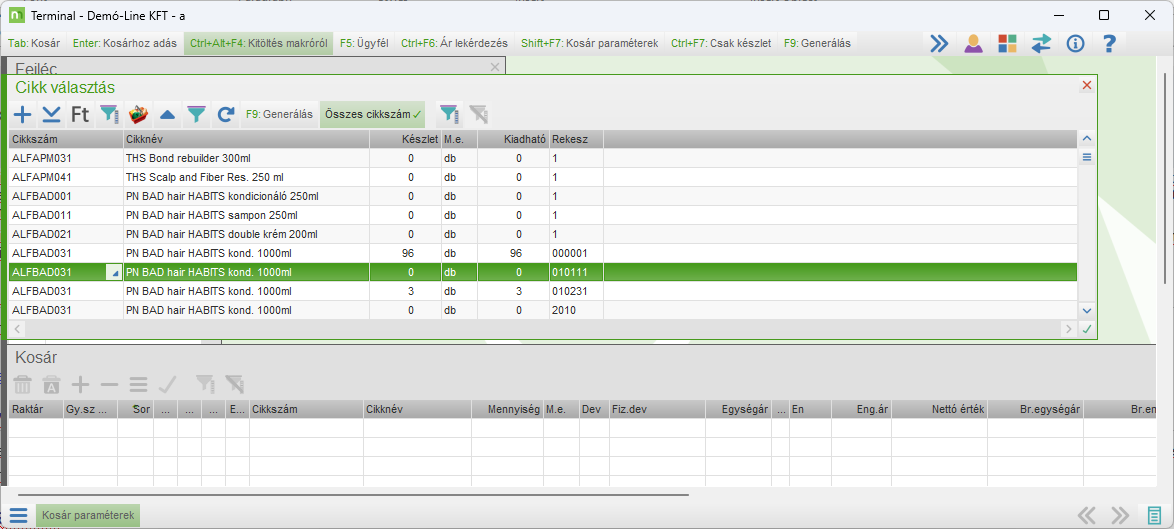Toggle Ctrl+Alt+F4: Kitöltés makróról
1174x529 pixels.
coord(258,43)
